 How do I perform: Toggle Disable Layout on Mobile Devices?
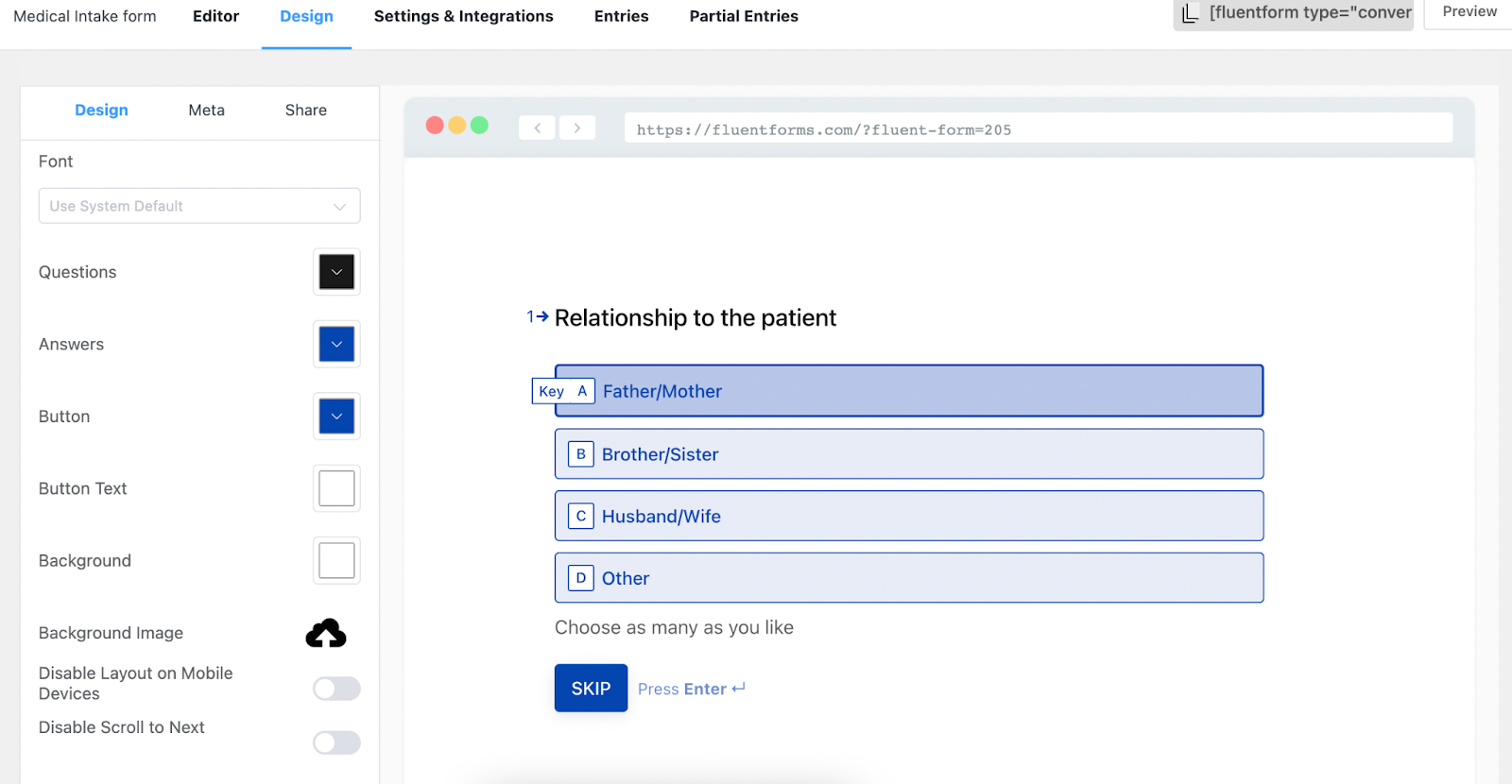pos(336,689)
